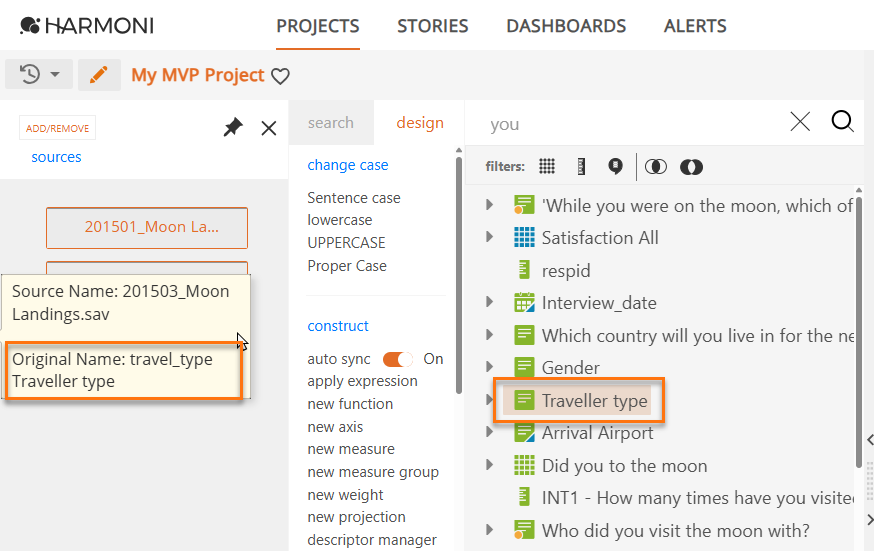Close the sources panel with X
Image resolution: width=874 pixels, height=551 pixels.
coord(269,129)
